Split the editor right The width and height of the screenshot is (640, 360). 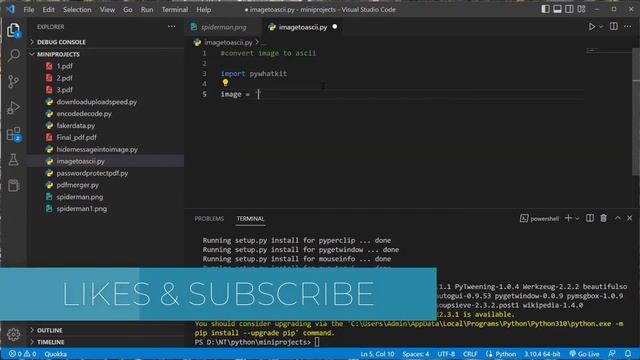(x=613, y=27)
